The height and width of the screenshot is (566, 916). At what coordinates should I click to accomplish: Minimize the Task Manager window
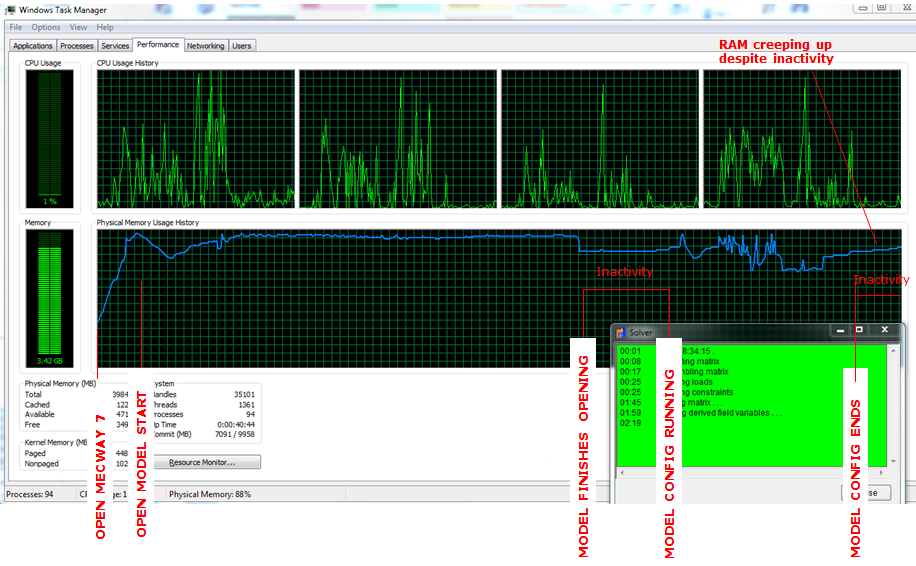[862, 7]
